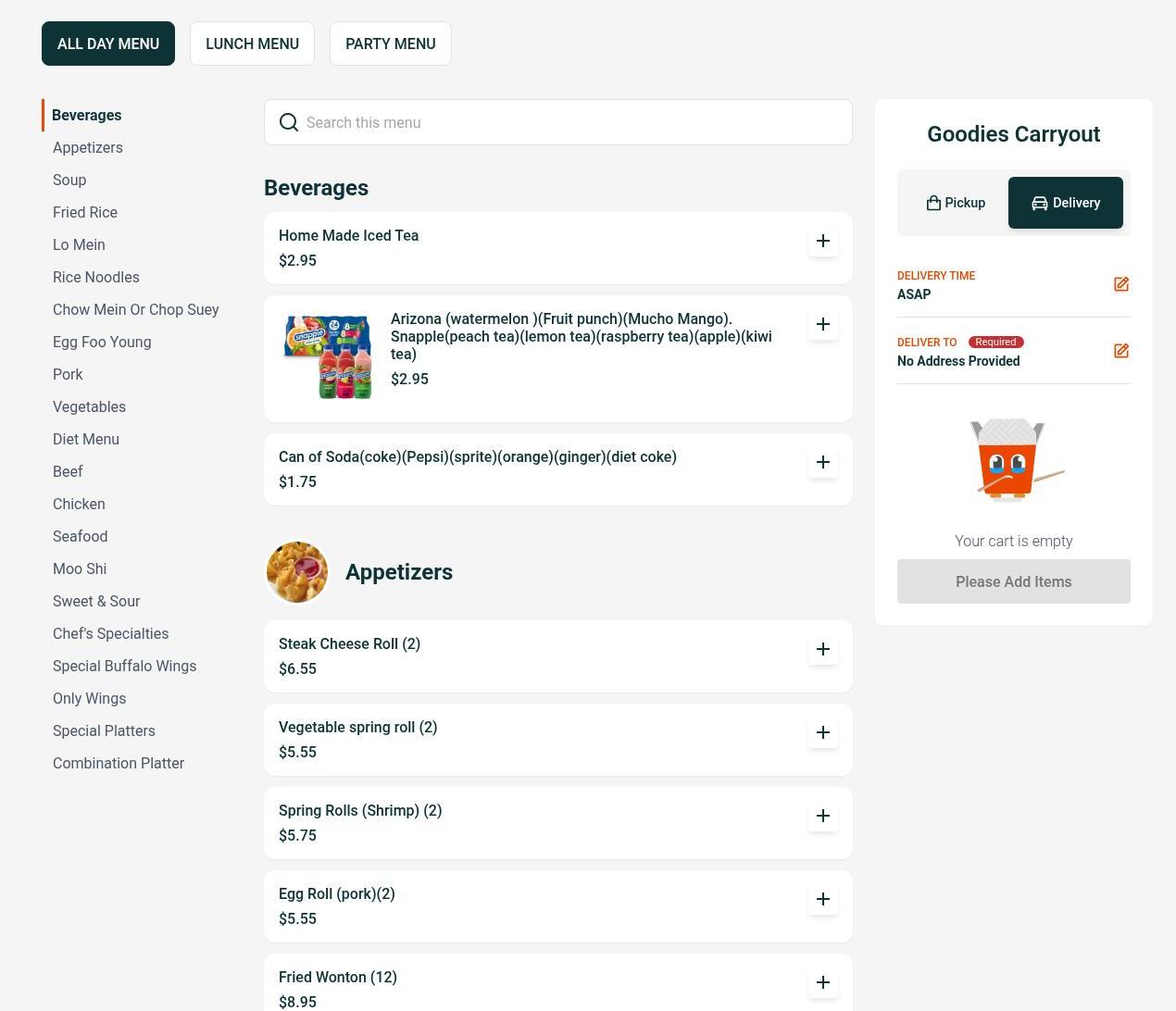The height and width of the screenshot is (1011, 1176).
Task: Add Vegetable spring roll to order
Action: 822,733
